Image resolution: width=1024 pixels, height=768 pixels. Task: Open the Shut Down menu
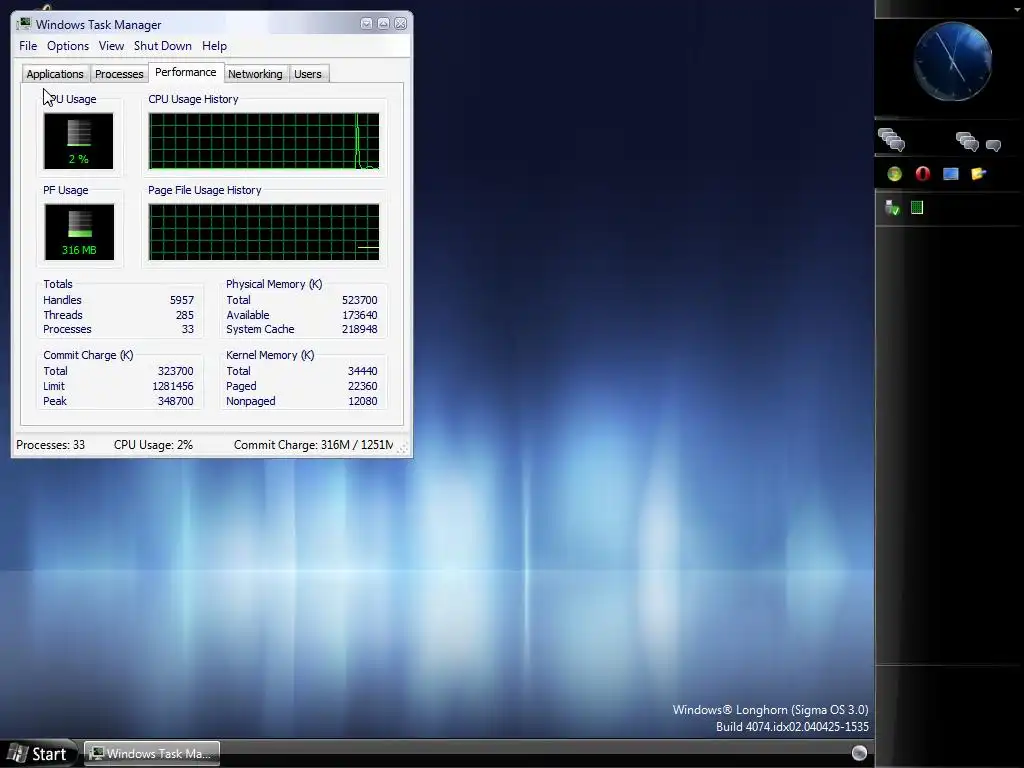[163, 46]
